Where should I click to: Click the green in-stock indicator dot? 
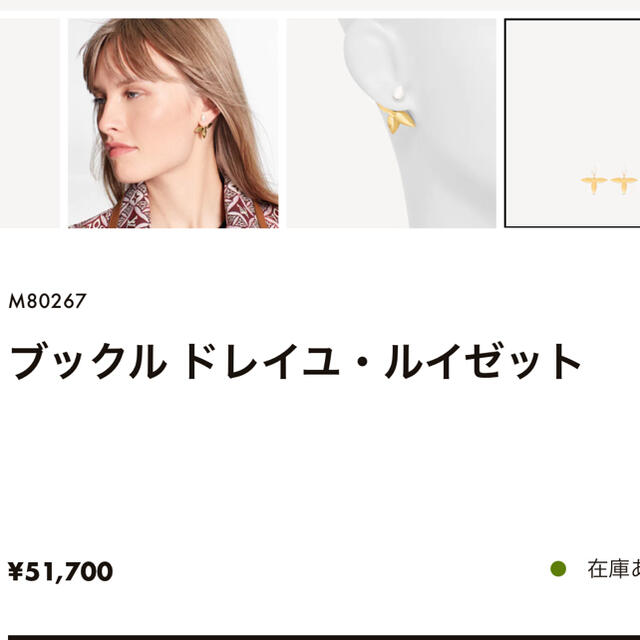pyautogui.click(x=558, y=569)
